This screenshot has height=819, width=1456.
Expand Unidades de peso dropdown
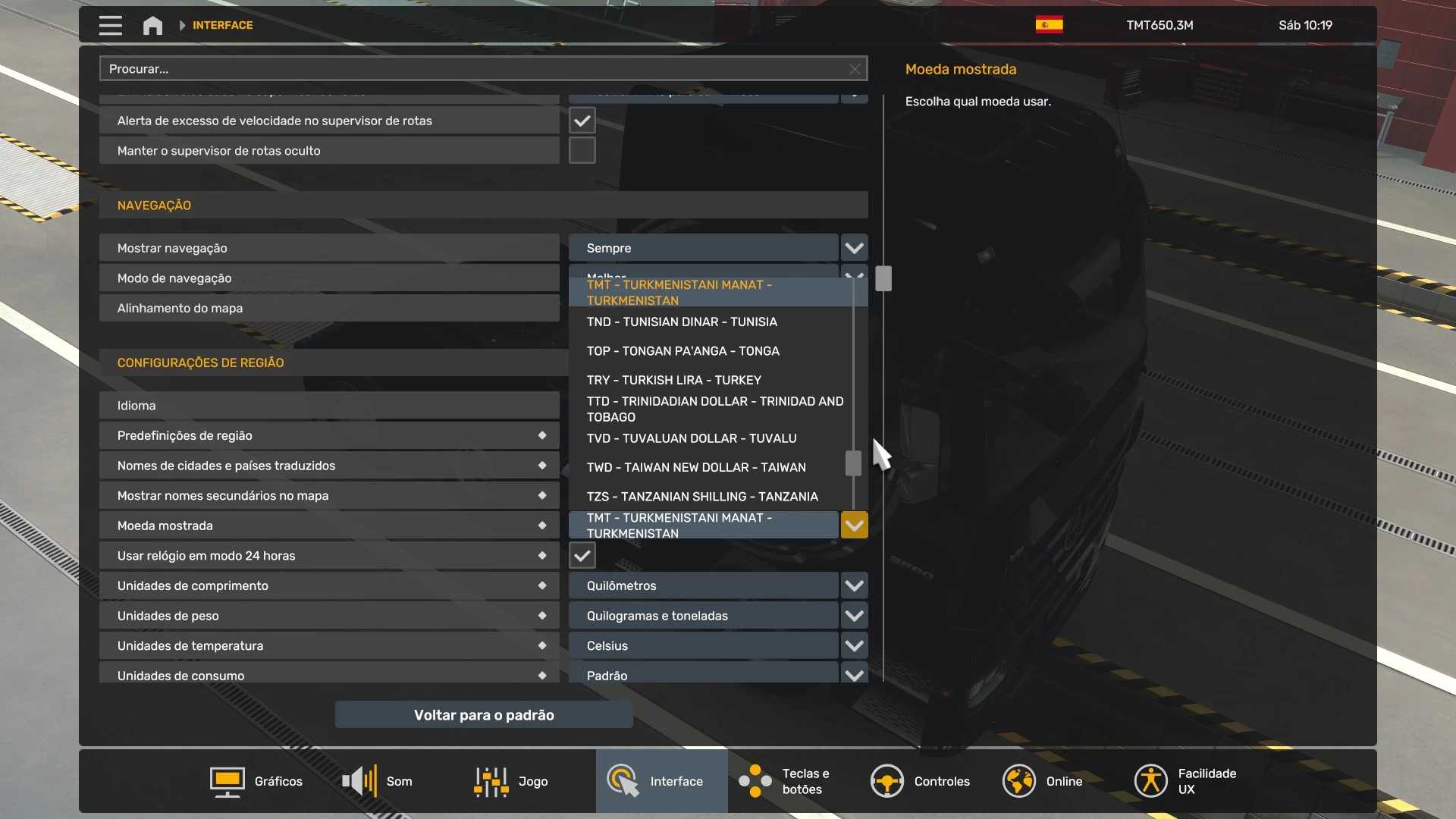pyautogui.click(x=854, y=616)
